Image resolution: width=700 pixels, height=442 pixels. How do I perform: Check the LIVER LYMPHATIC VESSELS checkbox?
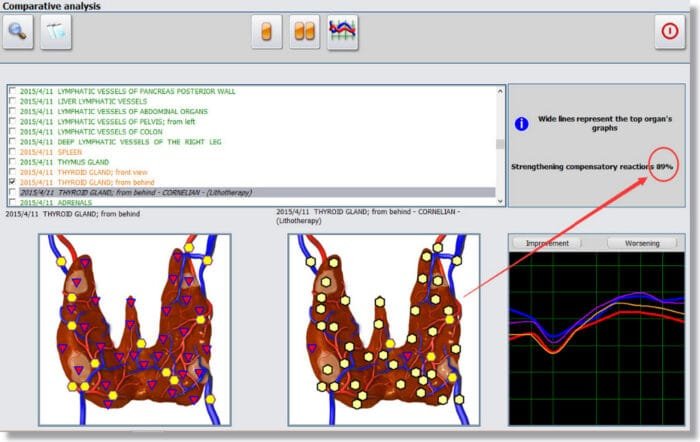tap(12, 101)
